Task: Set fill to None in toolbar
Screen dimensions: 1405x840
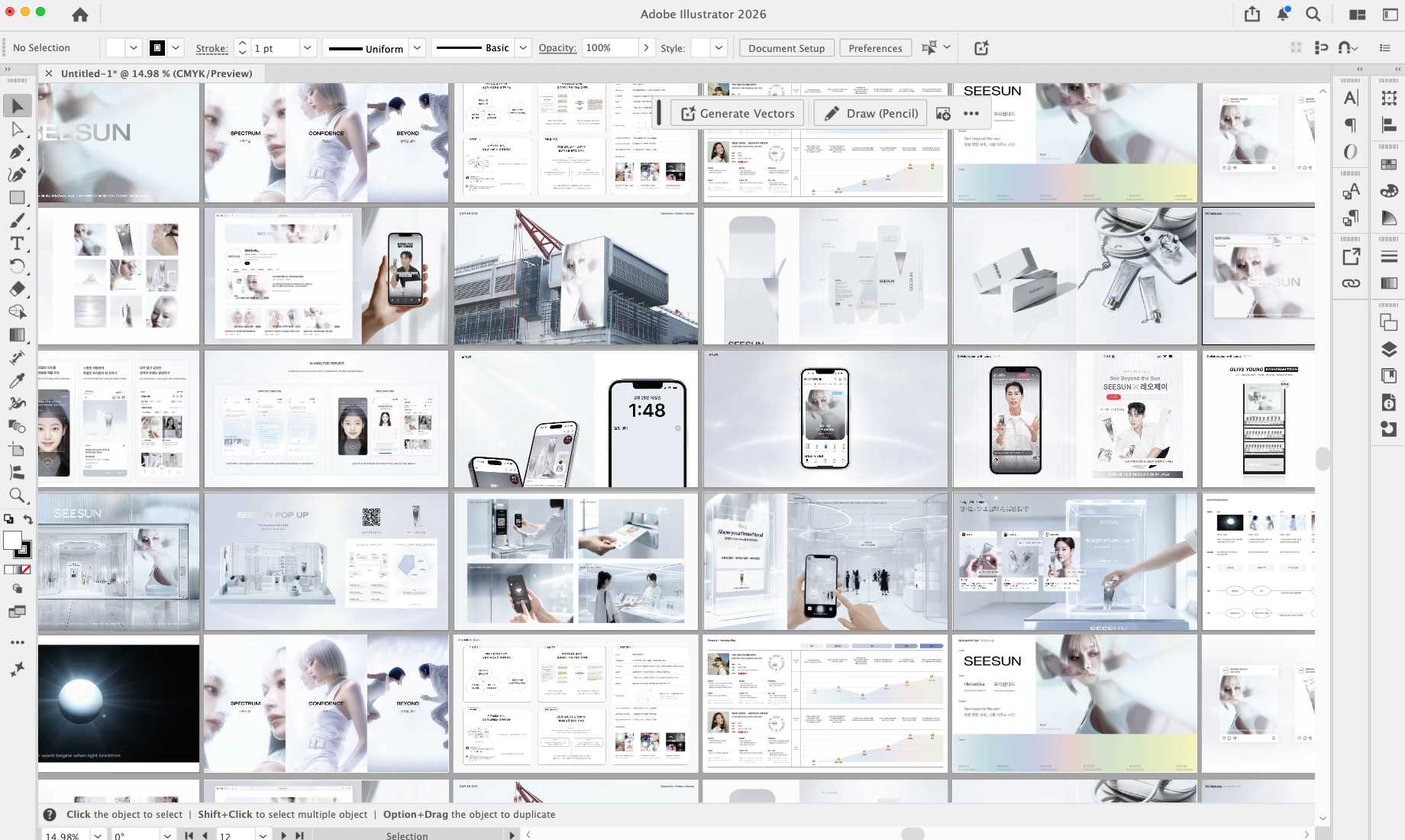Action: coord(26,570)
